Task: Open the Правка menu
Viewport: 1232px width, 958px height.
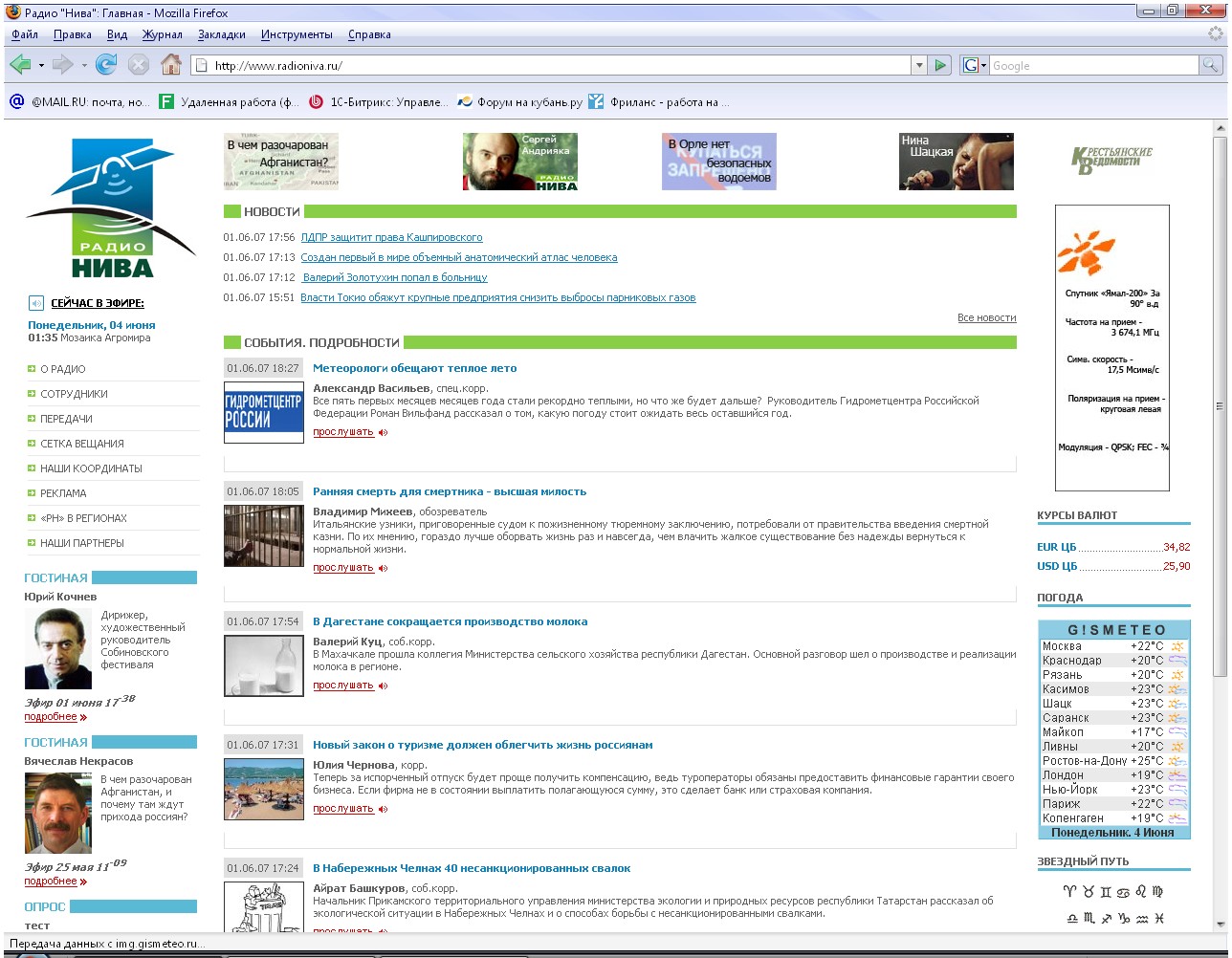Action: tap(73, 34)
